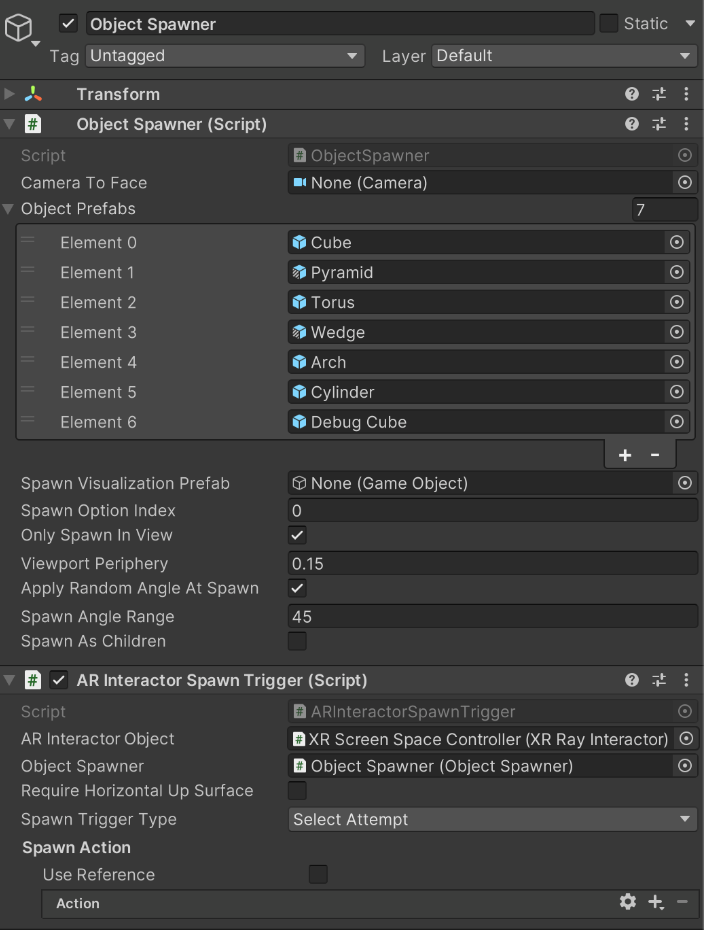Open object picker for AR Interactor Object field

(685, 738)
